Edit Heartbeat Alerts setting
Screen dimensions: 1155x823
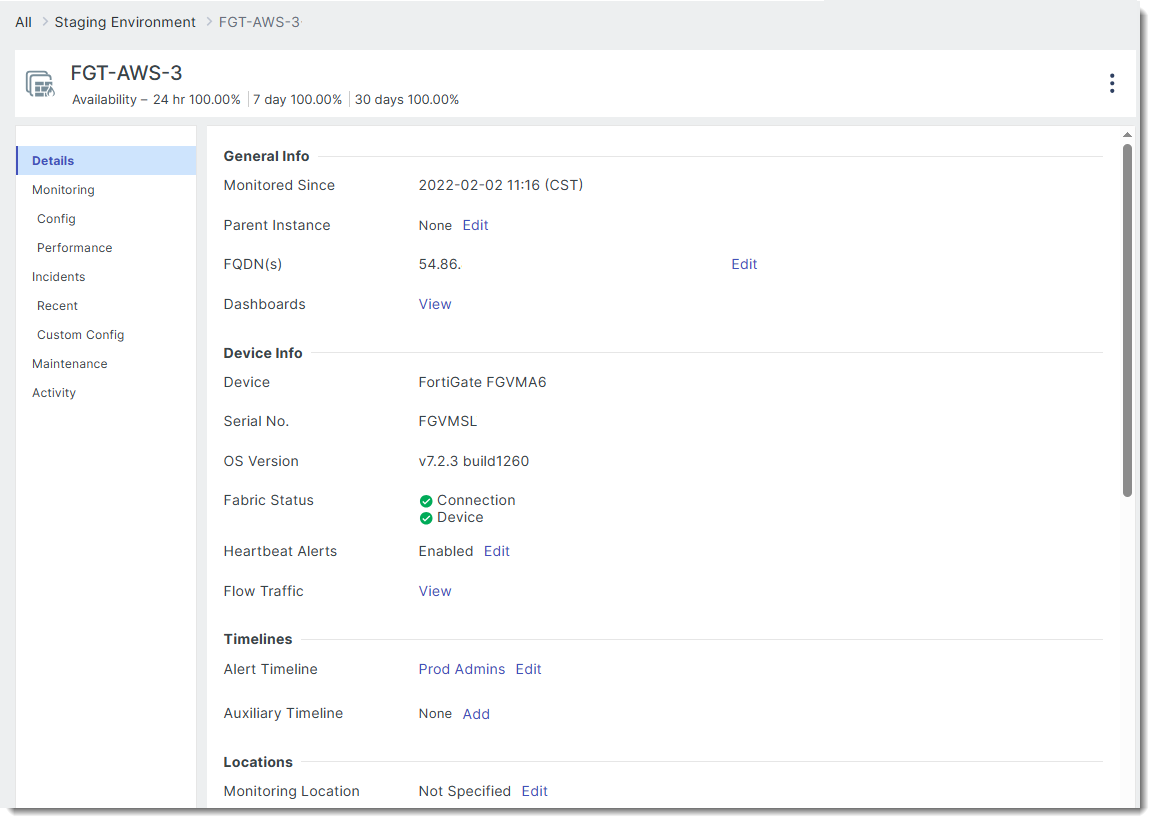(497, 552)
